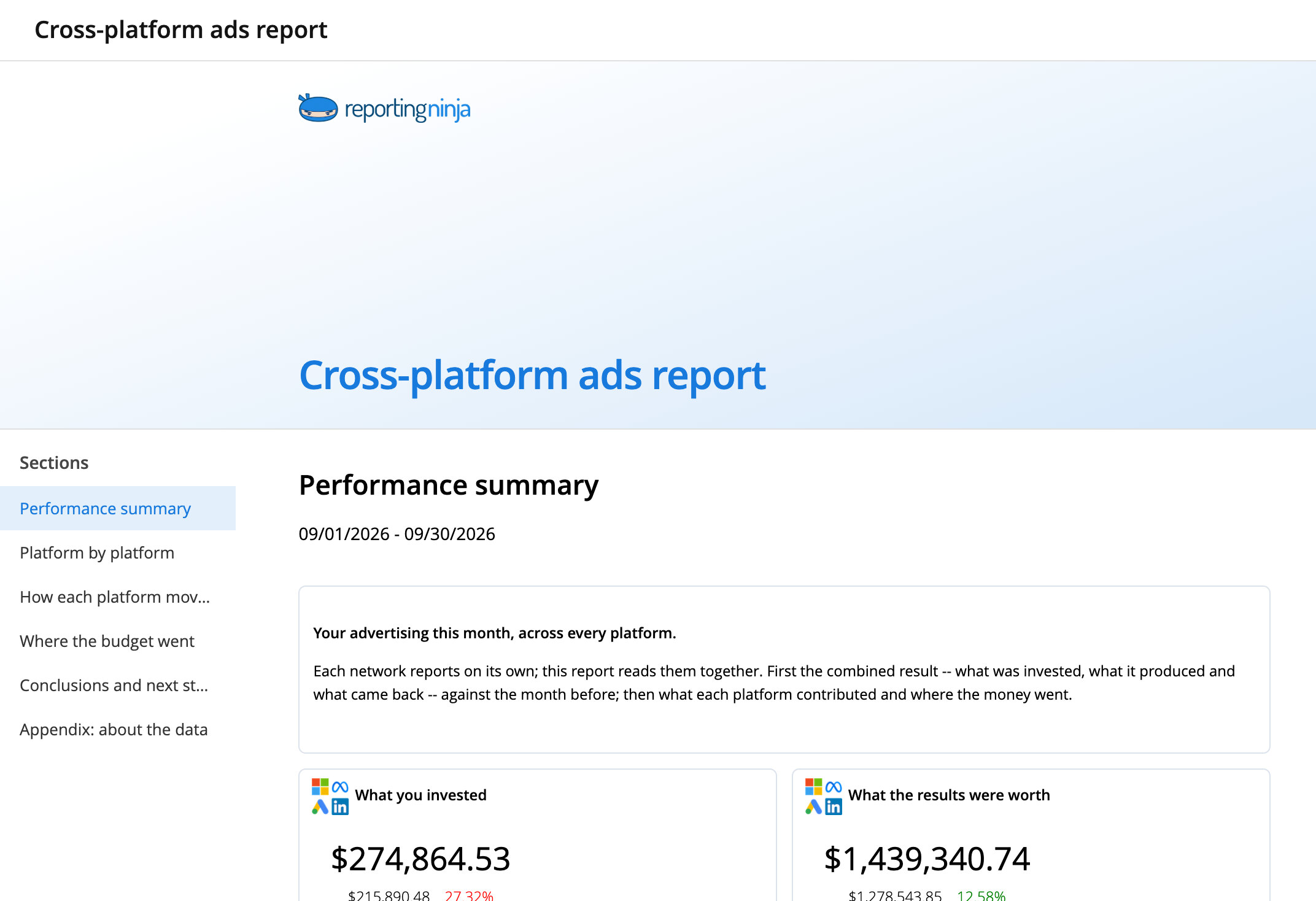Click the What the results were worth title

[x=949, y=795]
